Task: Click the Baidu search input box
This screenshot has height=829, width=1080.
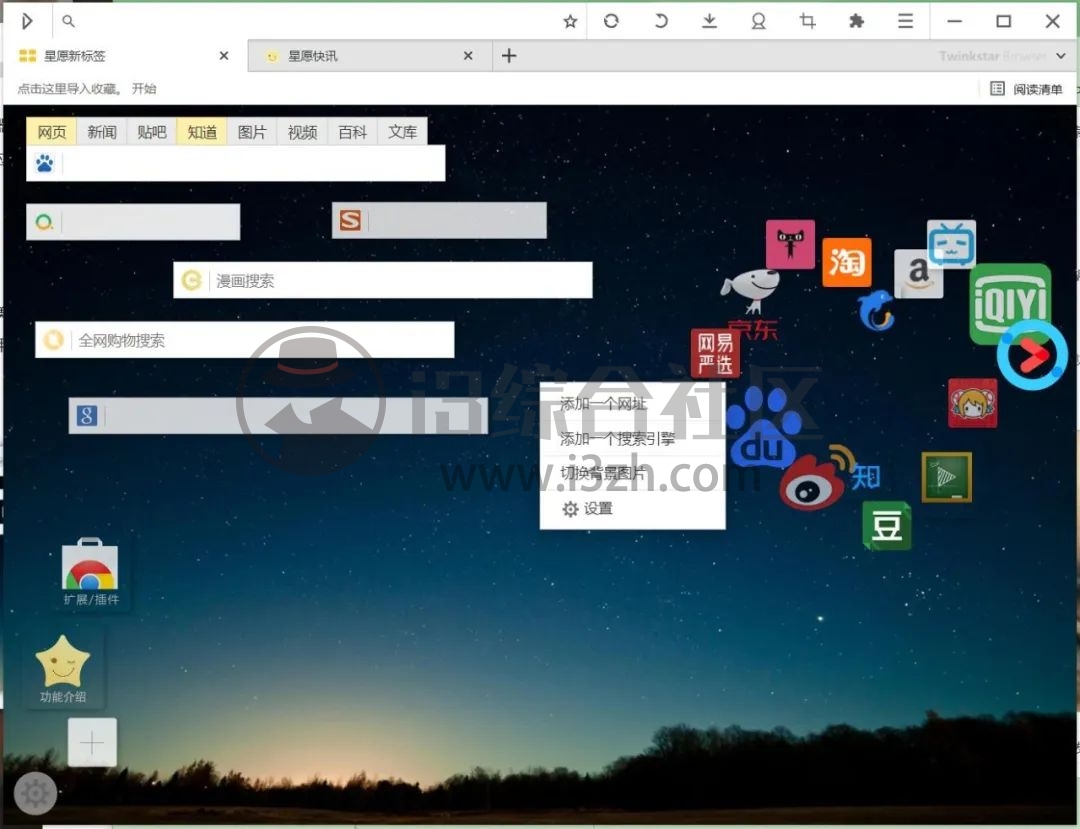Action: point(236,163)
